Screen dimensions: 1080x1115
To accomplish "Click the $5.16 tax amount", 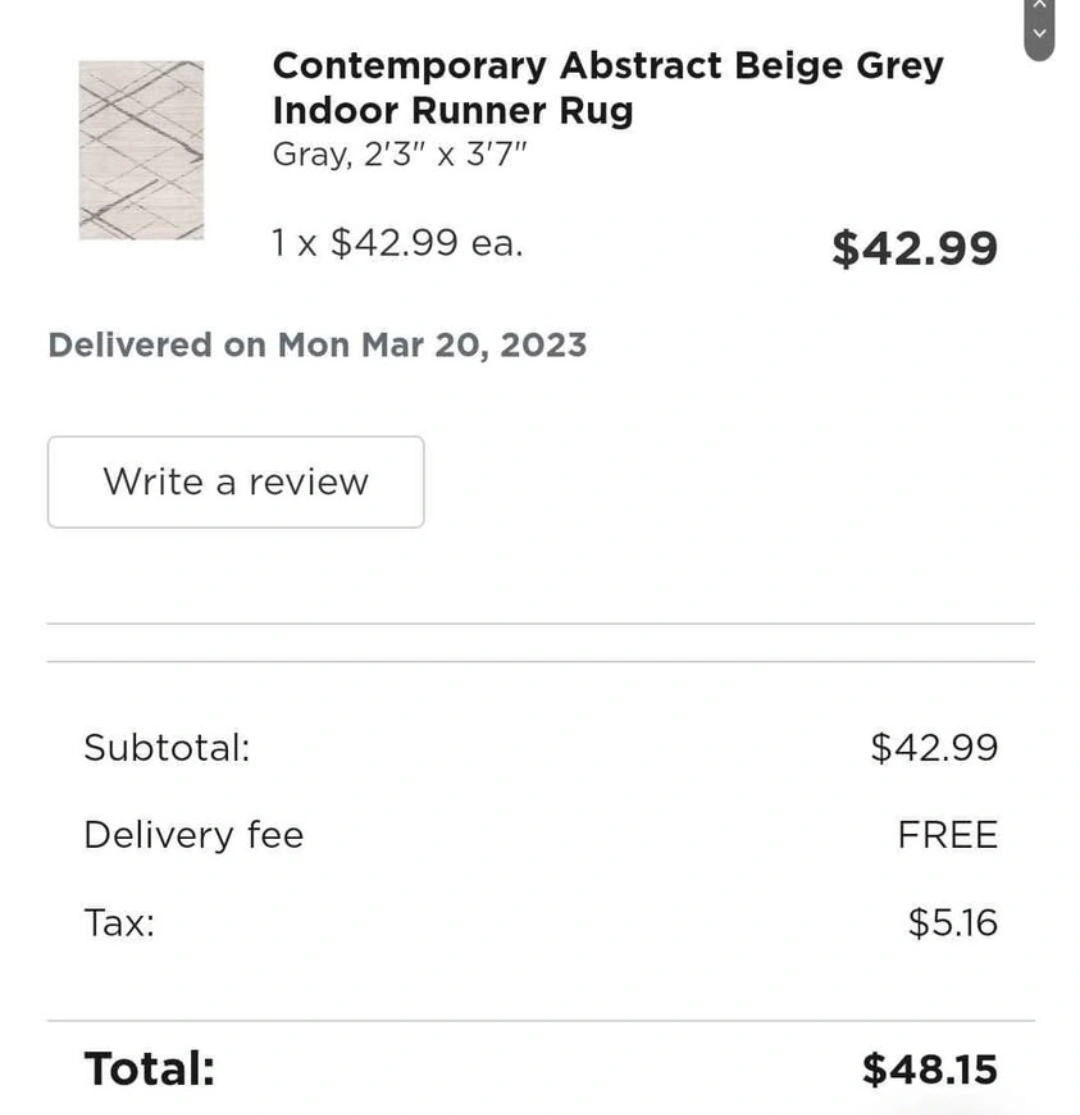I will tap(953, 923).
